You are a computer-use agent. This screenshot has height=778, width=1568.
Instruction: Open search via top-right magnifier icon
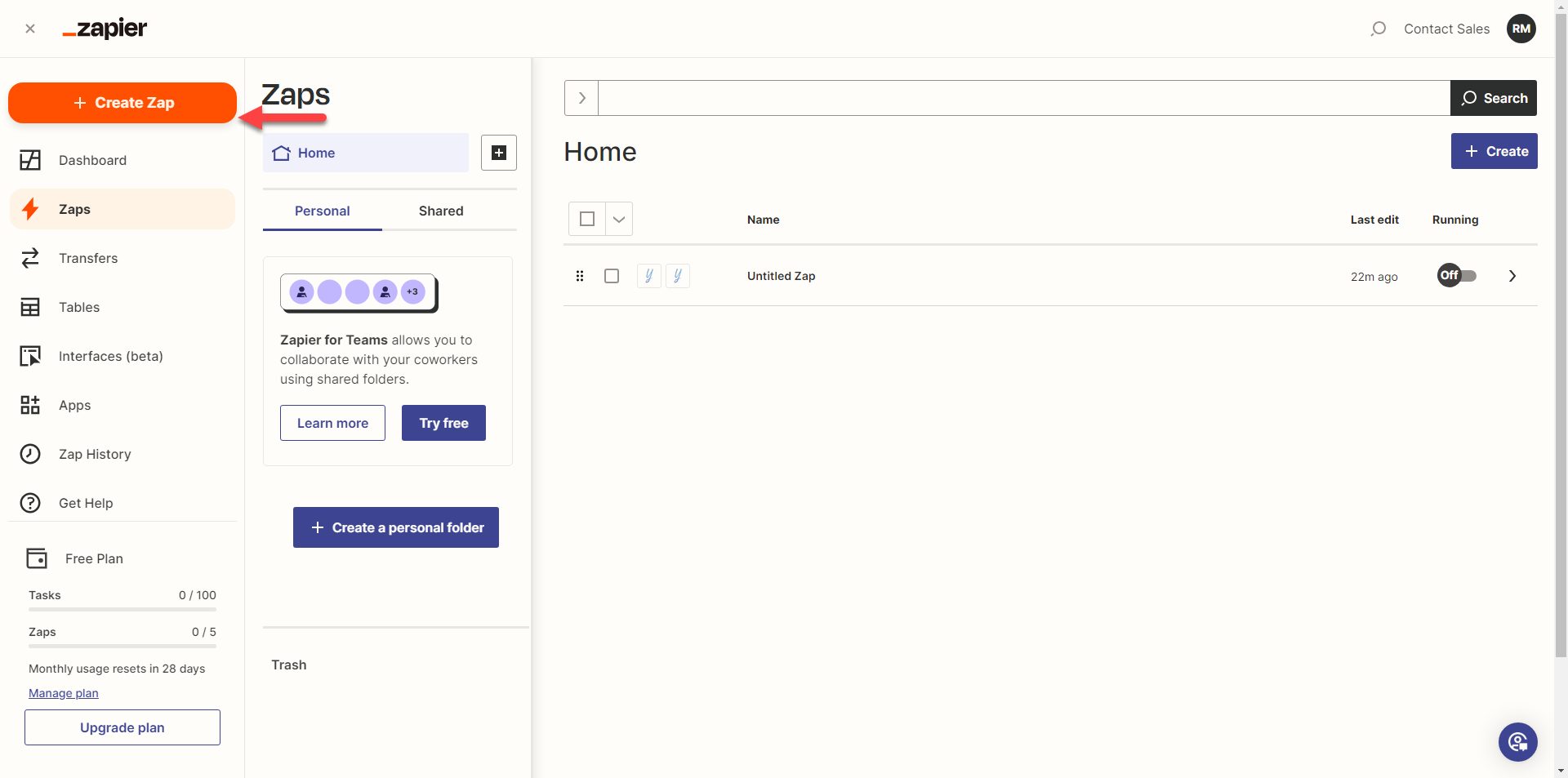(1379, 29)
